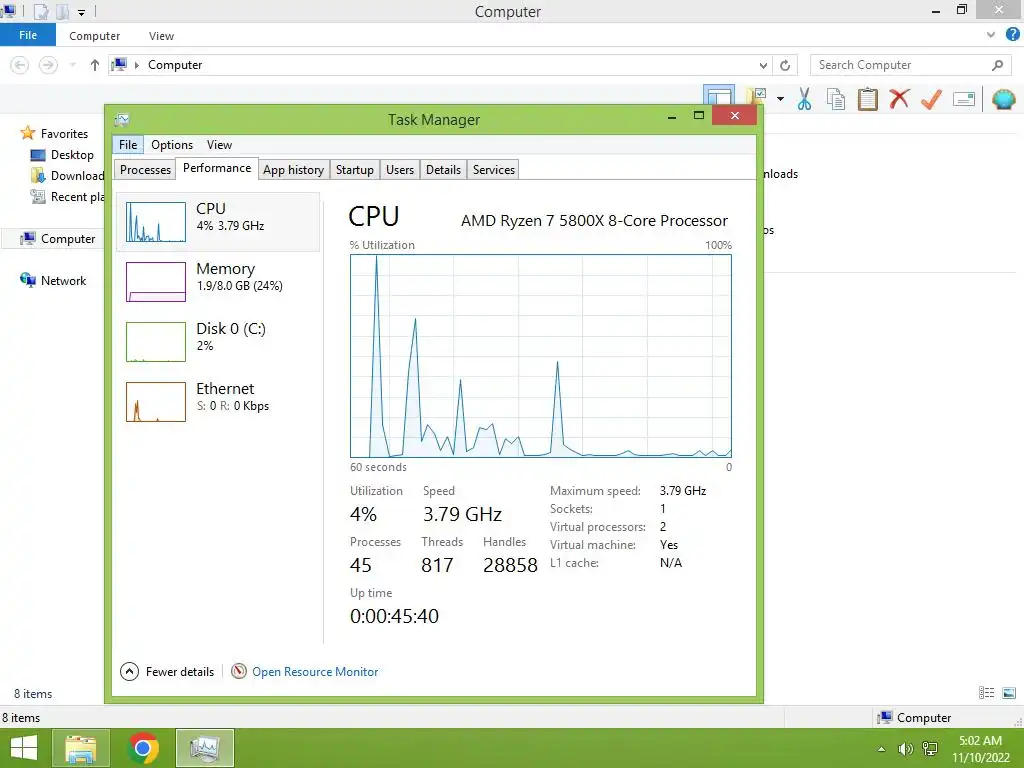Open the recent locations dropdown arrow
Viewport: 1024px width, 768px height.
pyautogui.click(x=72, y=65)
